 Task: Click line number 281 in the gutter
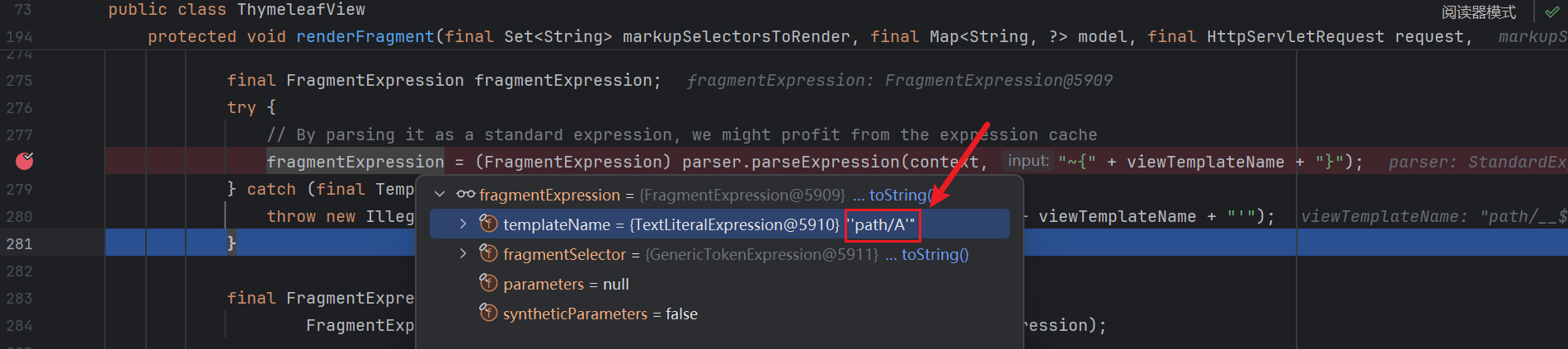[x=20, y=243]
